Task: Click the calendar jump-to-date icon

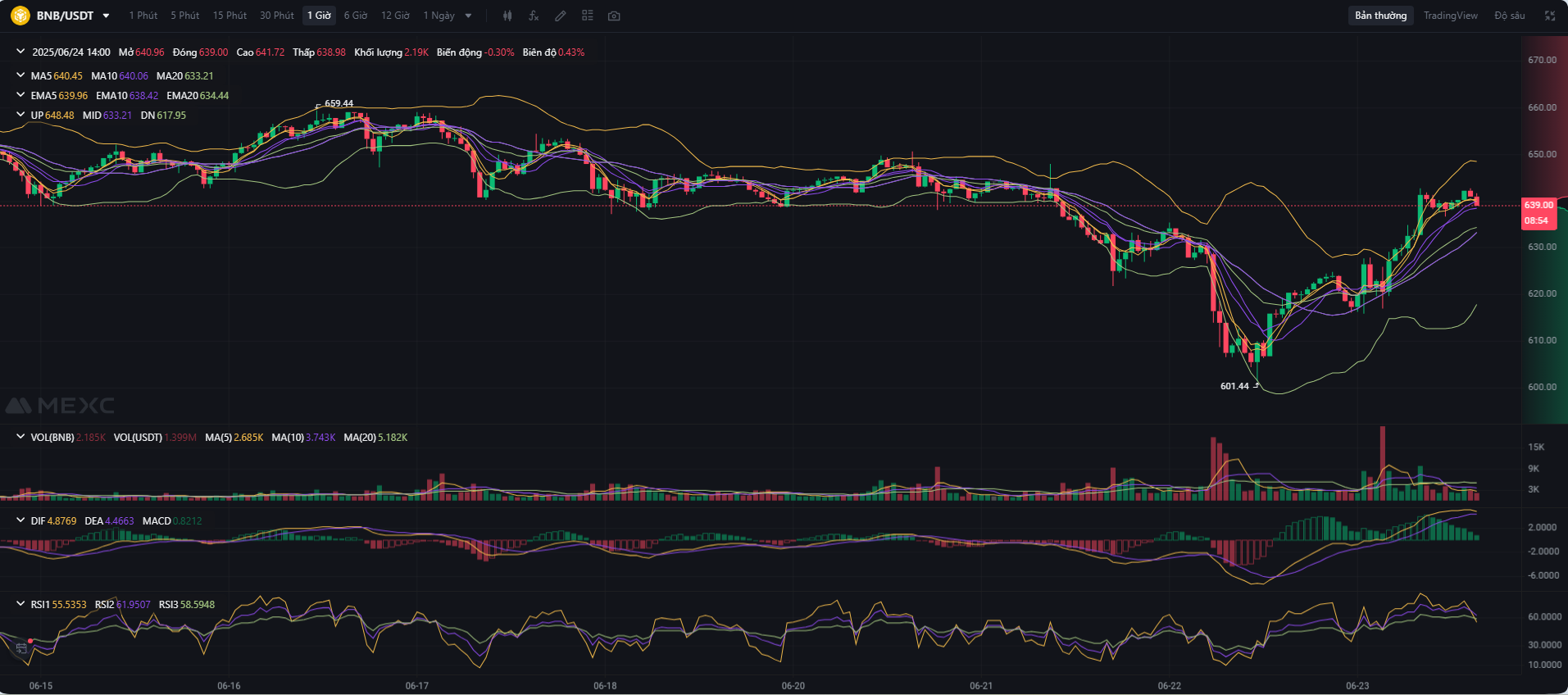Action: pyautogui.click(x=22, y=648)
